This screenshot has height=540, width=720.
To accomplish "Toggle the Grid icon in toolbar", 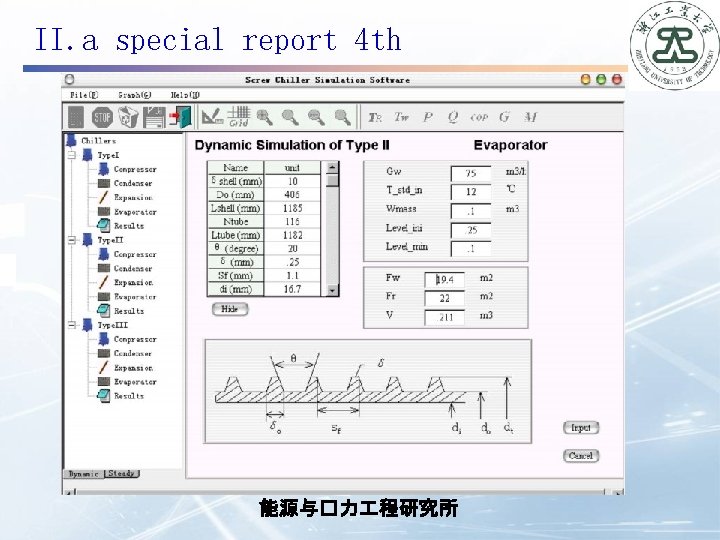I will pos(239,117).
